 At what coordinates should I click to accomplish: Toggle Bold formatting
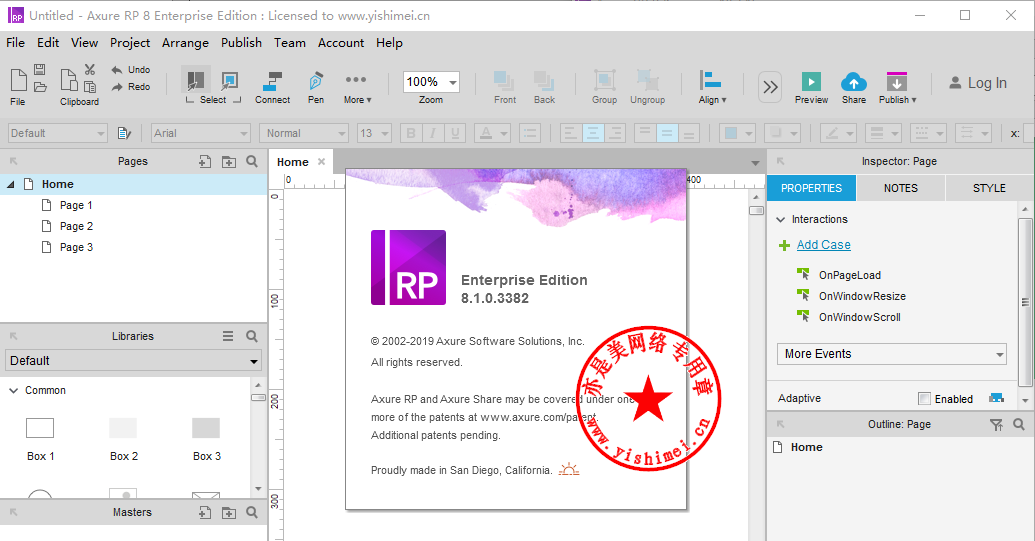tap(411, 133)
